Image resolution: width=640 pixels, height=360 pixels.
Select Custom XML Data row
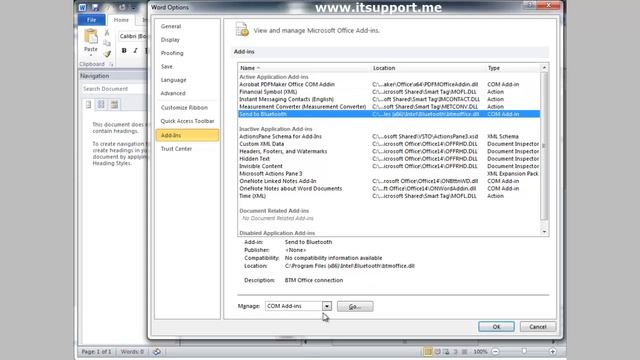tap(389, 144)
